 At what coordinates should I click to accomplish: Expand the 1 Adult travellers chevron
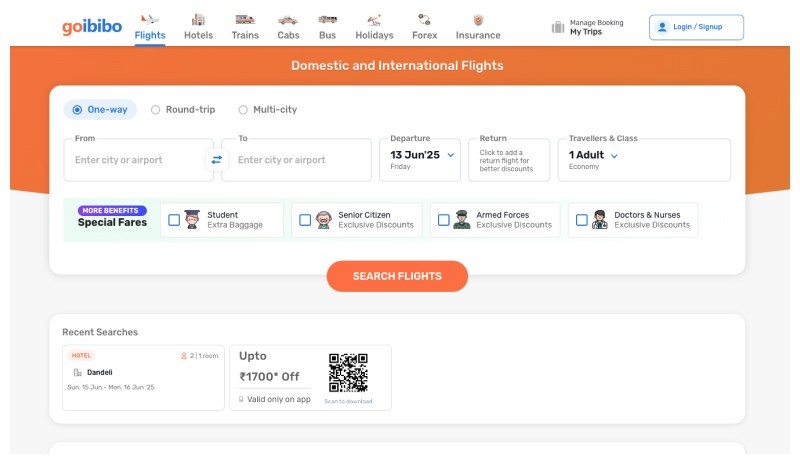[x=614, y=156]
